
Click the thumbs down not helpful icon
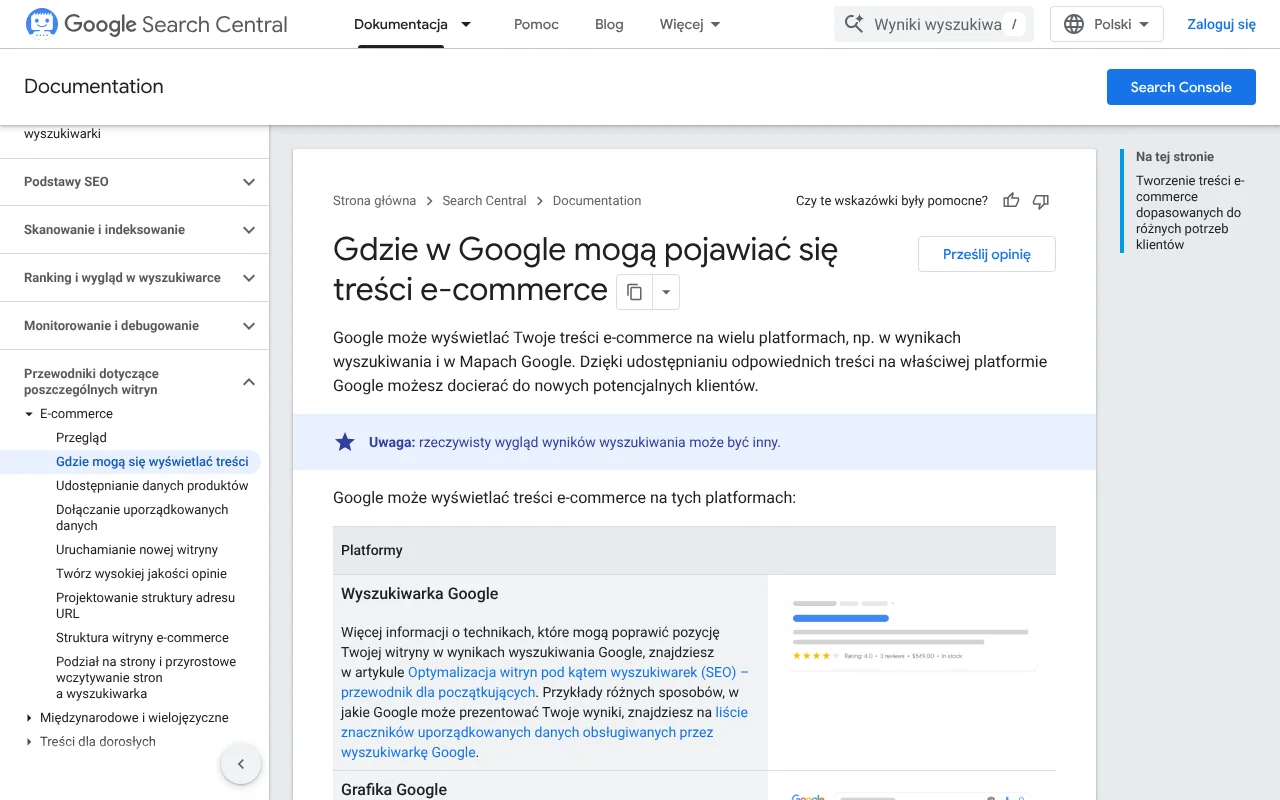[1041, 201]
